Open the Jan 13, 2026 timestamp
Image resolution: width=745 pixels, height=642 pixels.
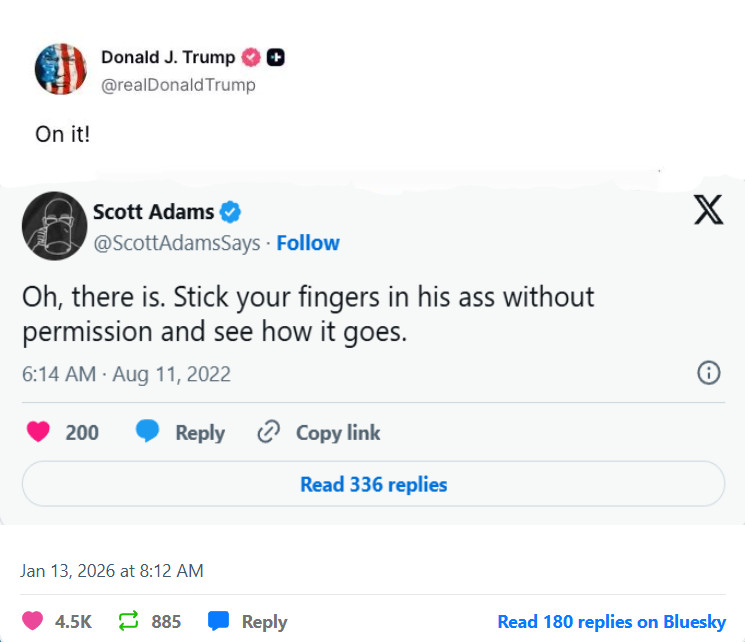pyautogui.click(x=112, y=571)
